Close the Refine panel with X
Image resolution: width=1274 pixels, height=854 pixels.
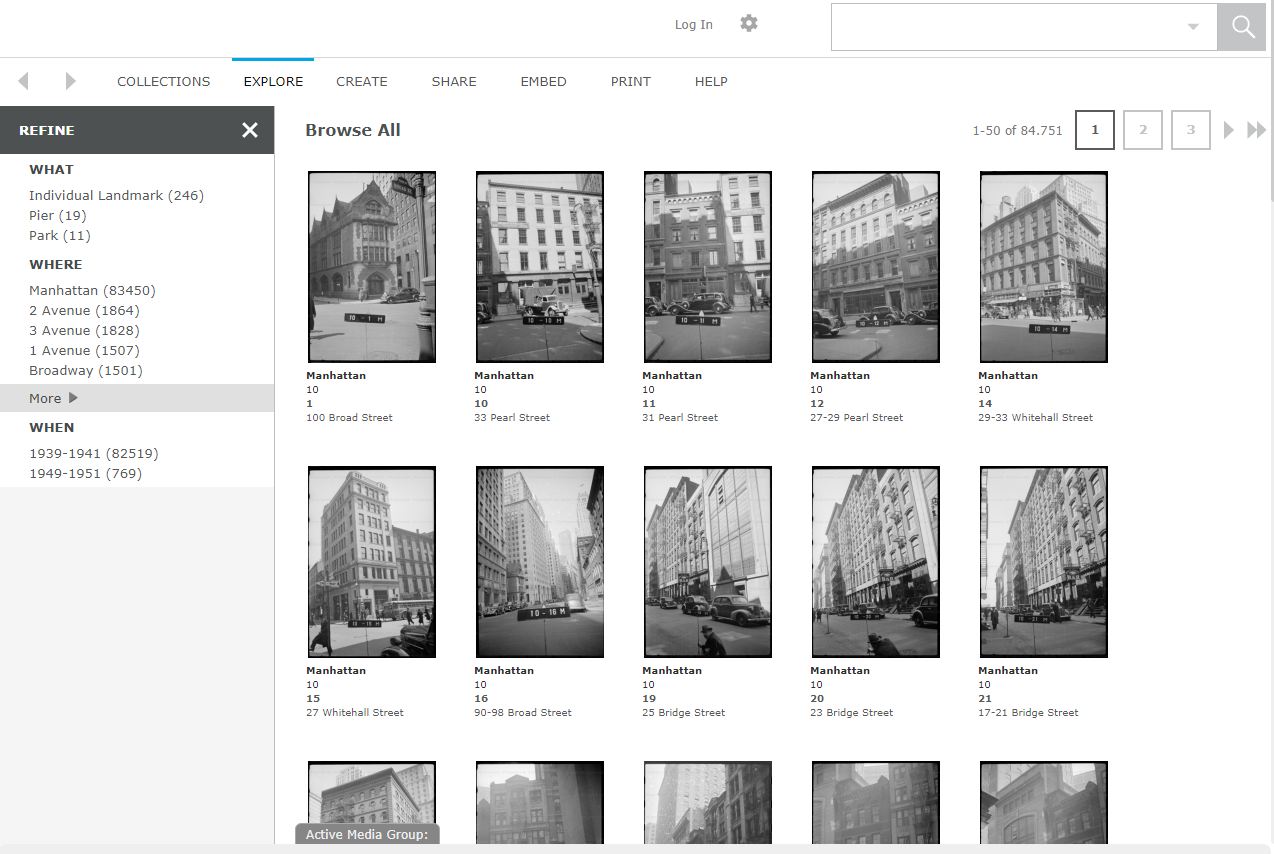[x=250, y=130]
